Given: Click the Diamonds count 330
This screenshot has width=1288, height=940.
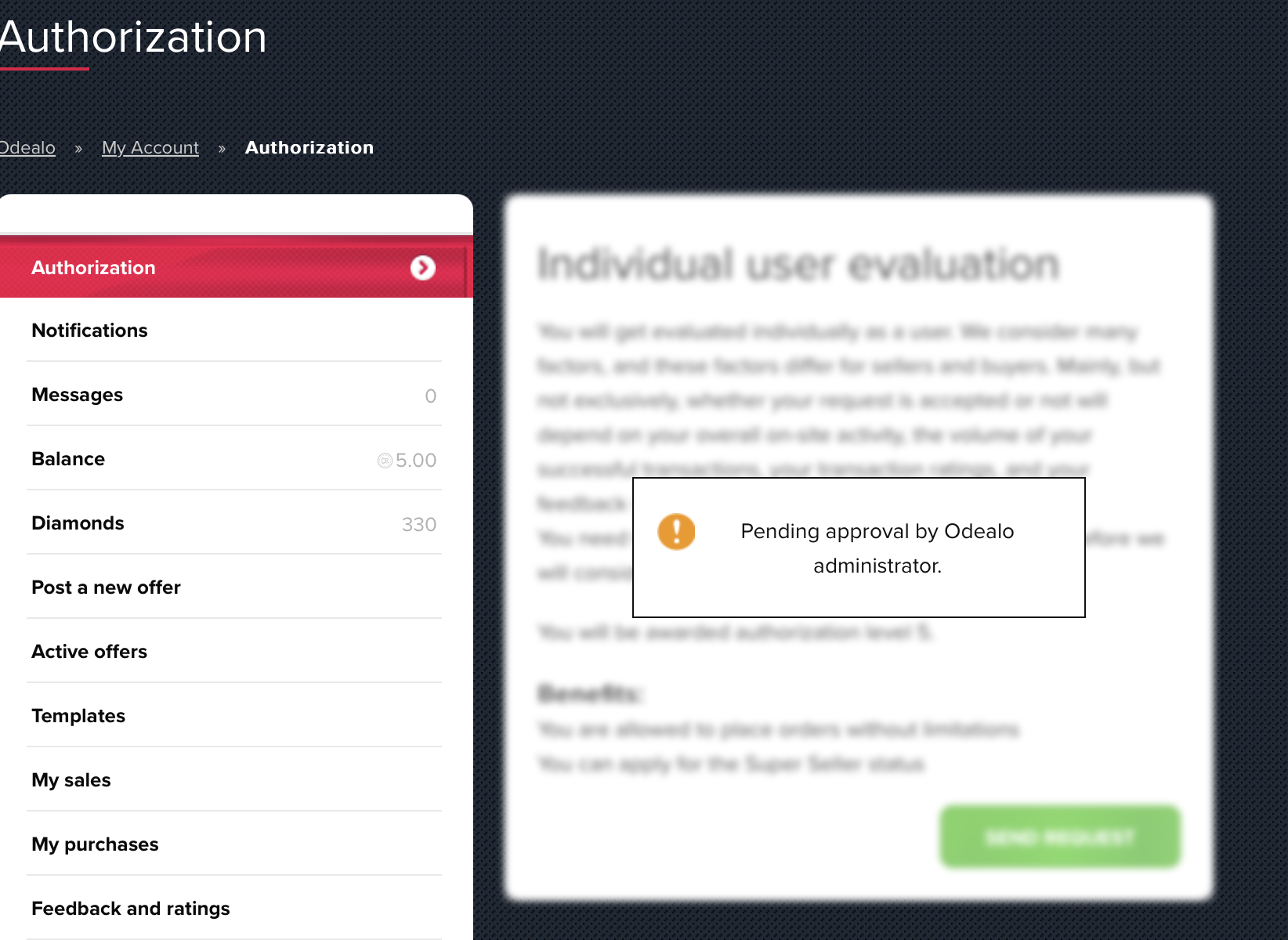Looking at the screenshot, I should point(419,525).
